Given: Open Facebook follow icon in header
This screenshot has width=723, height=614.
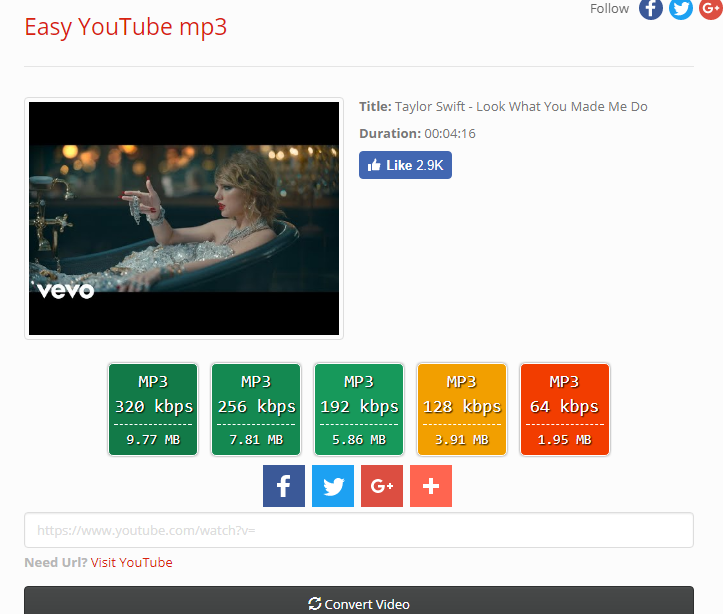Looking at the screenshot, I should [x=651, y=9].
